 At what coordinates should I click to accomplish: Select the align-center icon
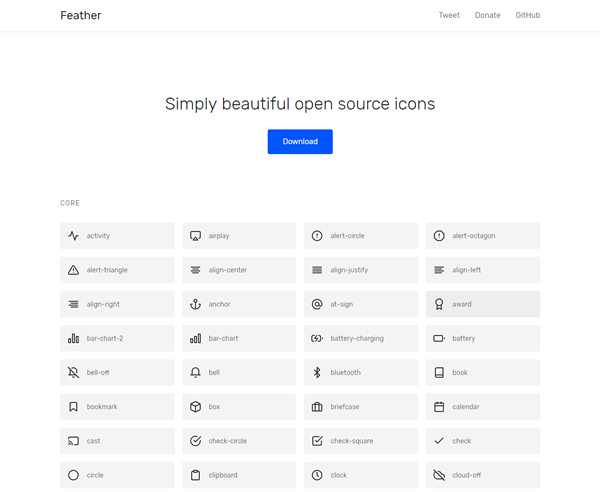(x=196, y=270)
